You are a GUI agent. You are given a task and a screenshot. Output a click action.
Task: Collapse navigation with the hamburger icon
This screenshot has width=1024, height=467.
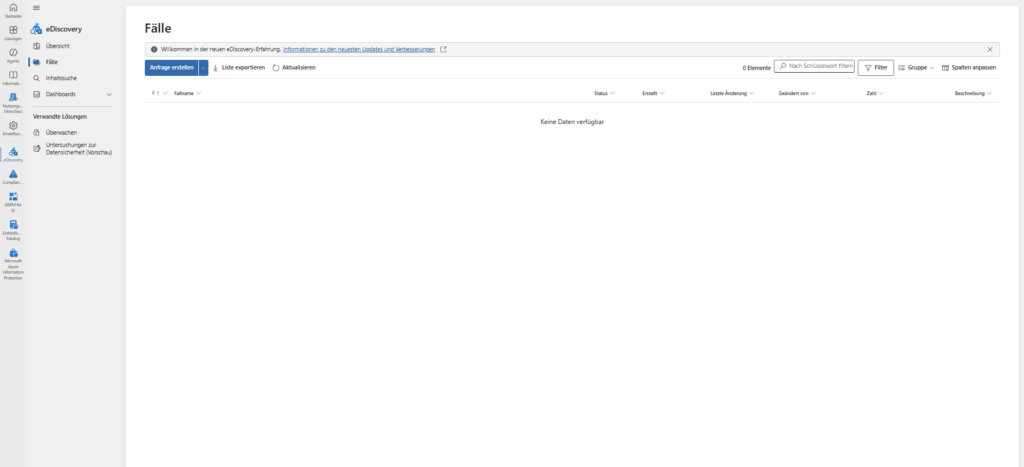37,8
